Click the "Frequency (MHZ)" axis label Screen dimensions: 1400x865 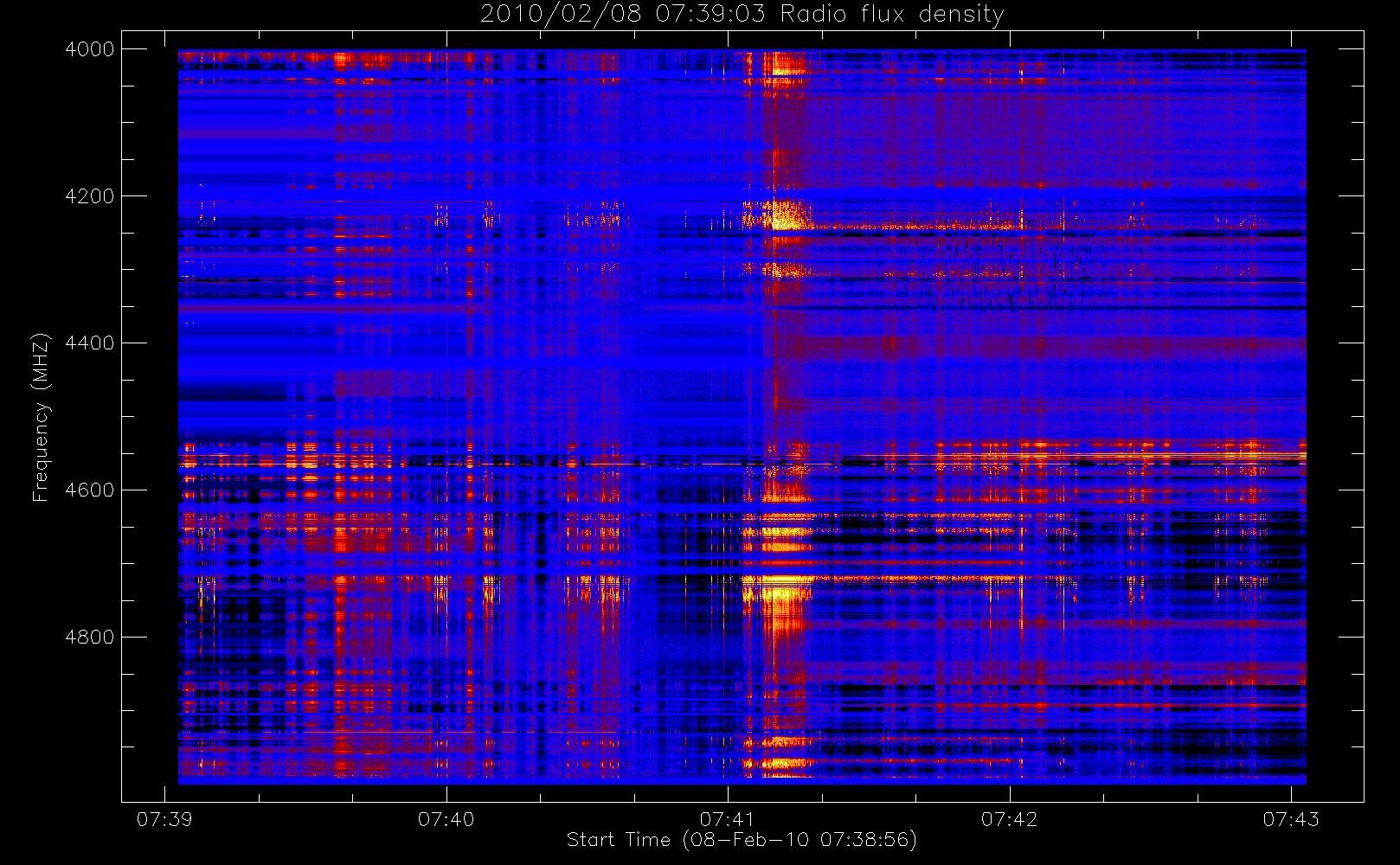(41, 418)
